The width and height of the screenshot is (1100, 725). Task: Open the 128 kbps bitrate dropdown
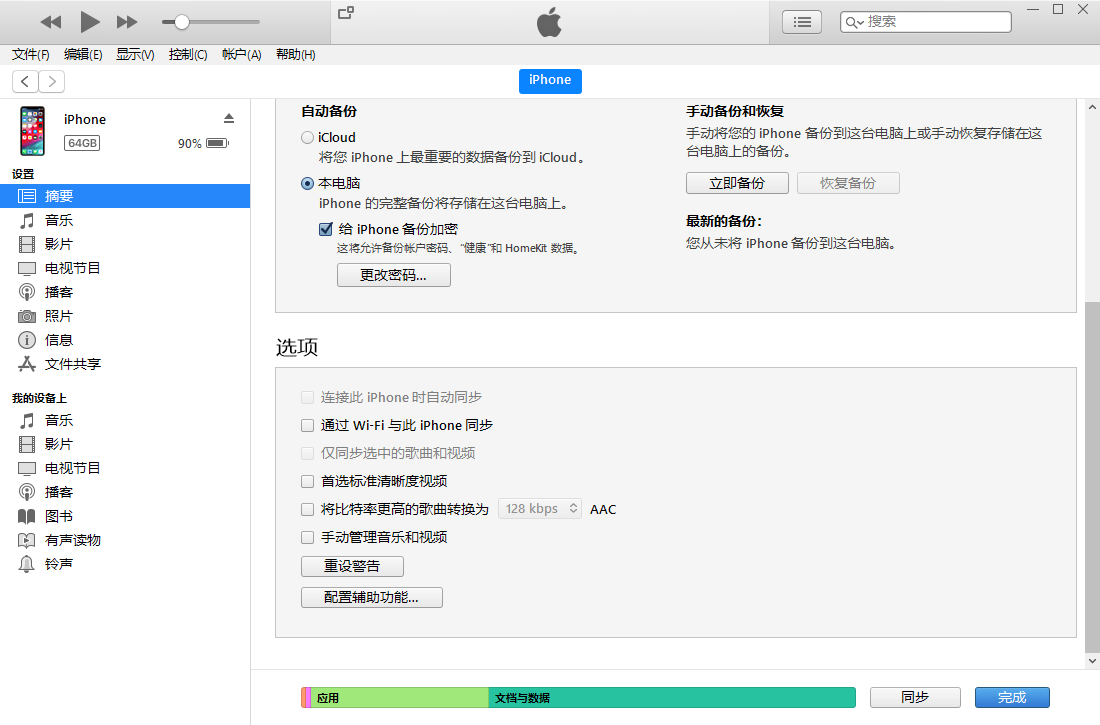pos(540,509)
